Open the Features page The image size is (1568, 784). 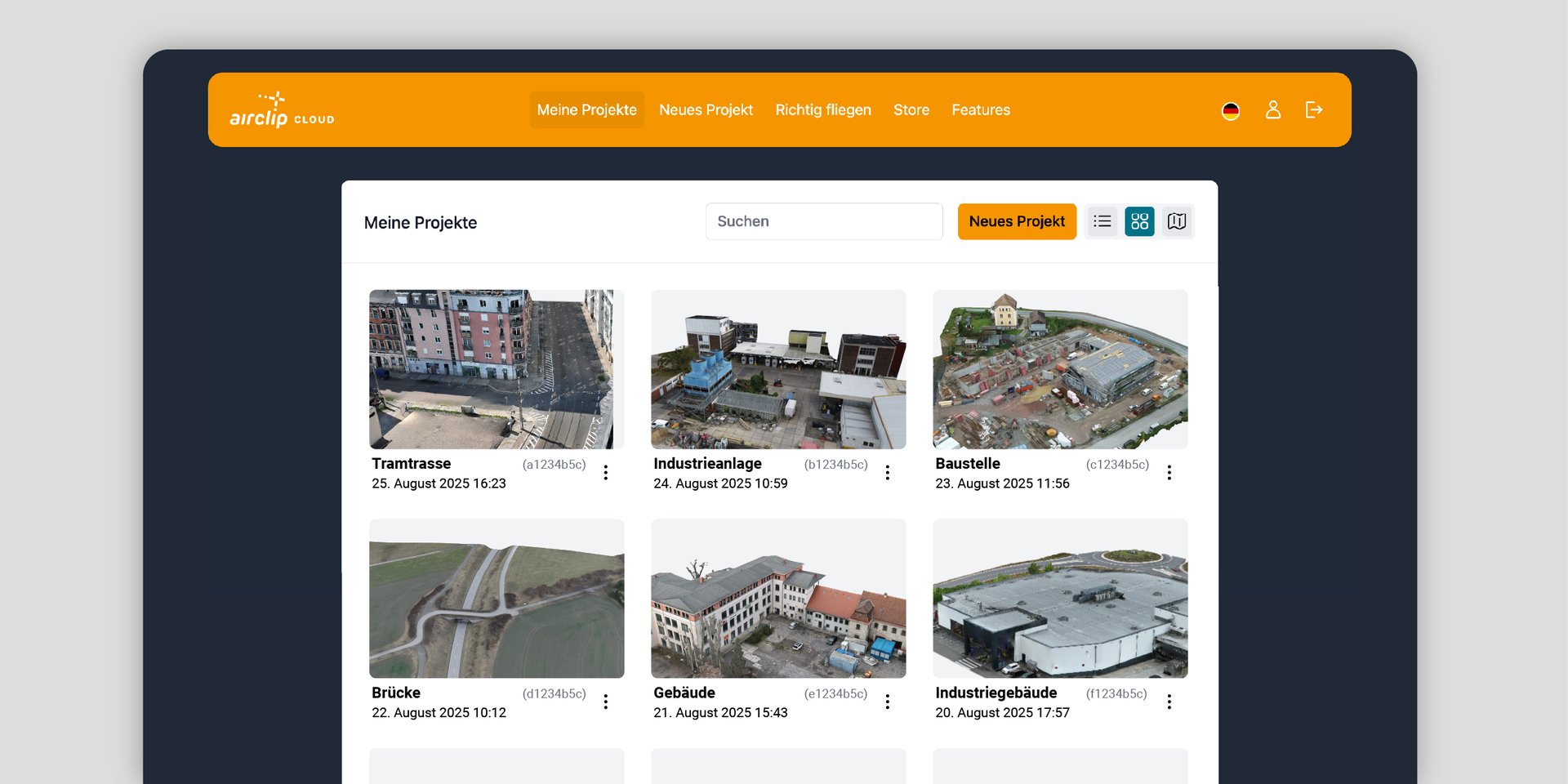(x=981, y=109)
